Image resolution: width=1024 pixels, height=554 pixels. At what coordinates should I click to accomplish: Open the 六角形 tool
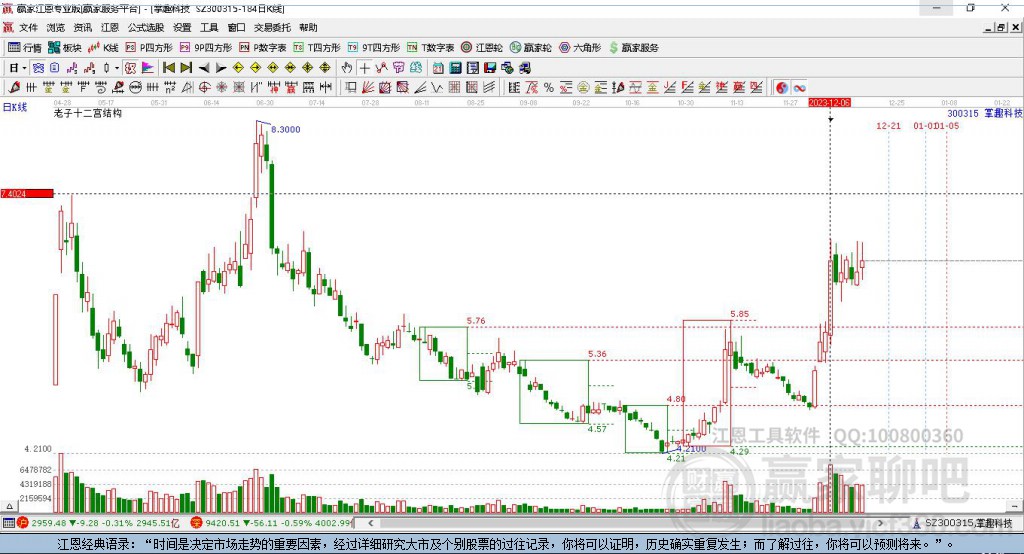[580, 48]
